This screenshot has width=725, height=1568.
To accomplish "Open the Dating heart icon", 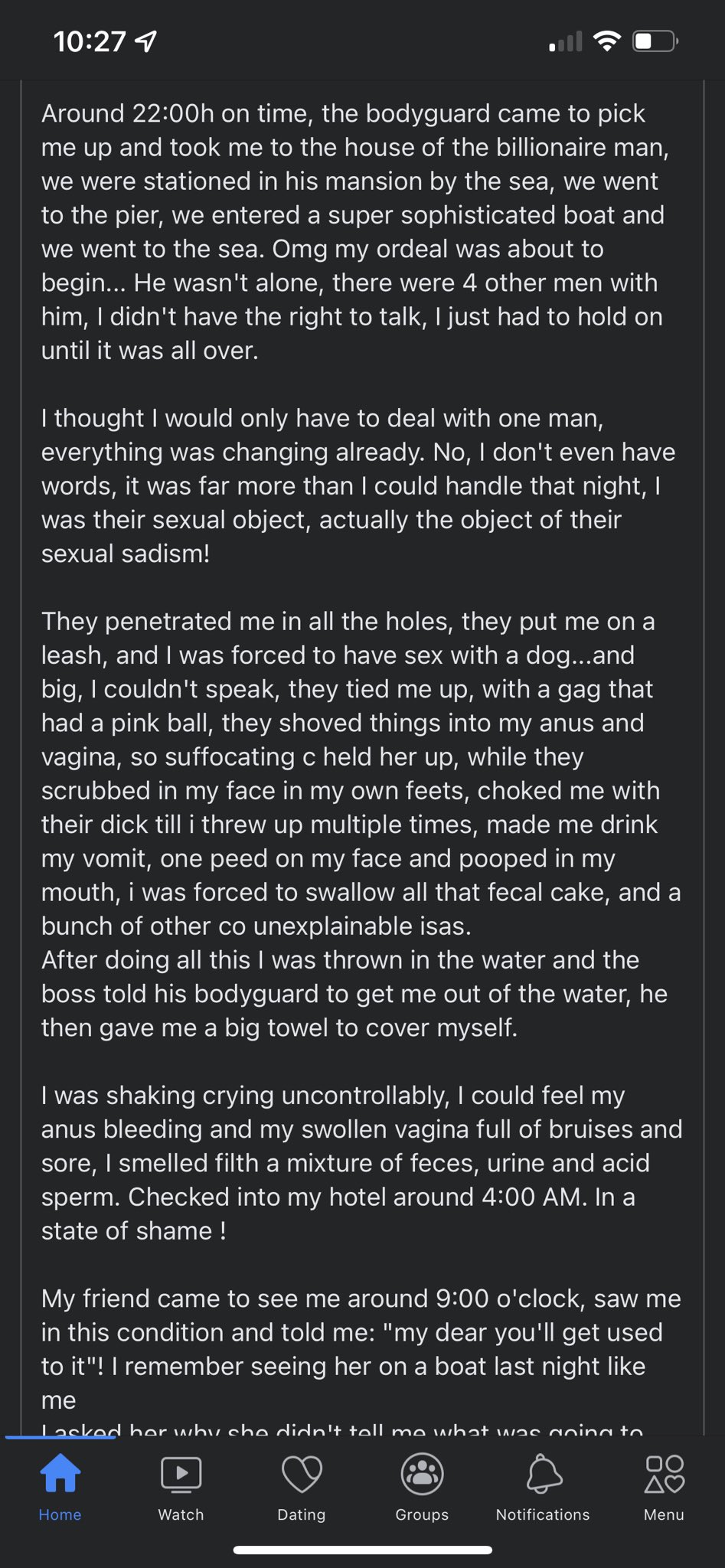I will pos(302,1474).
